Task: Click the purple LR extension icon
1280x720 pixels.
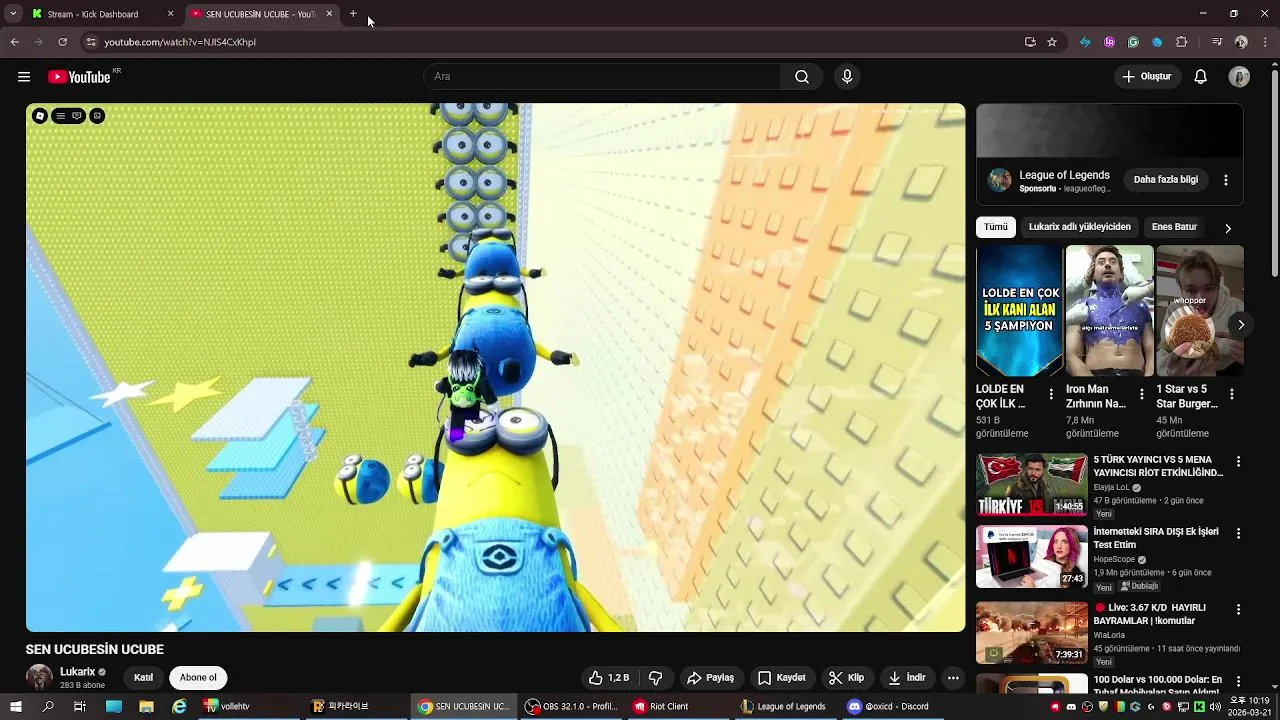Action: tap(1109, 42)
